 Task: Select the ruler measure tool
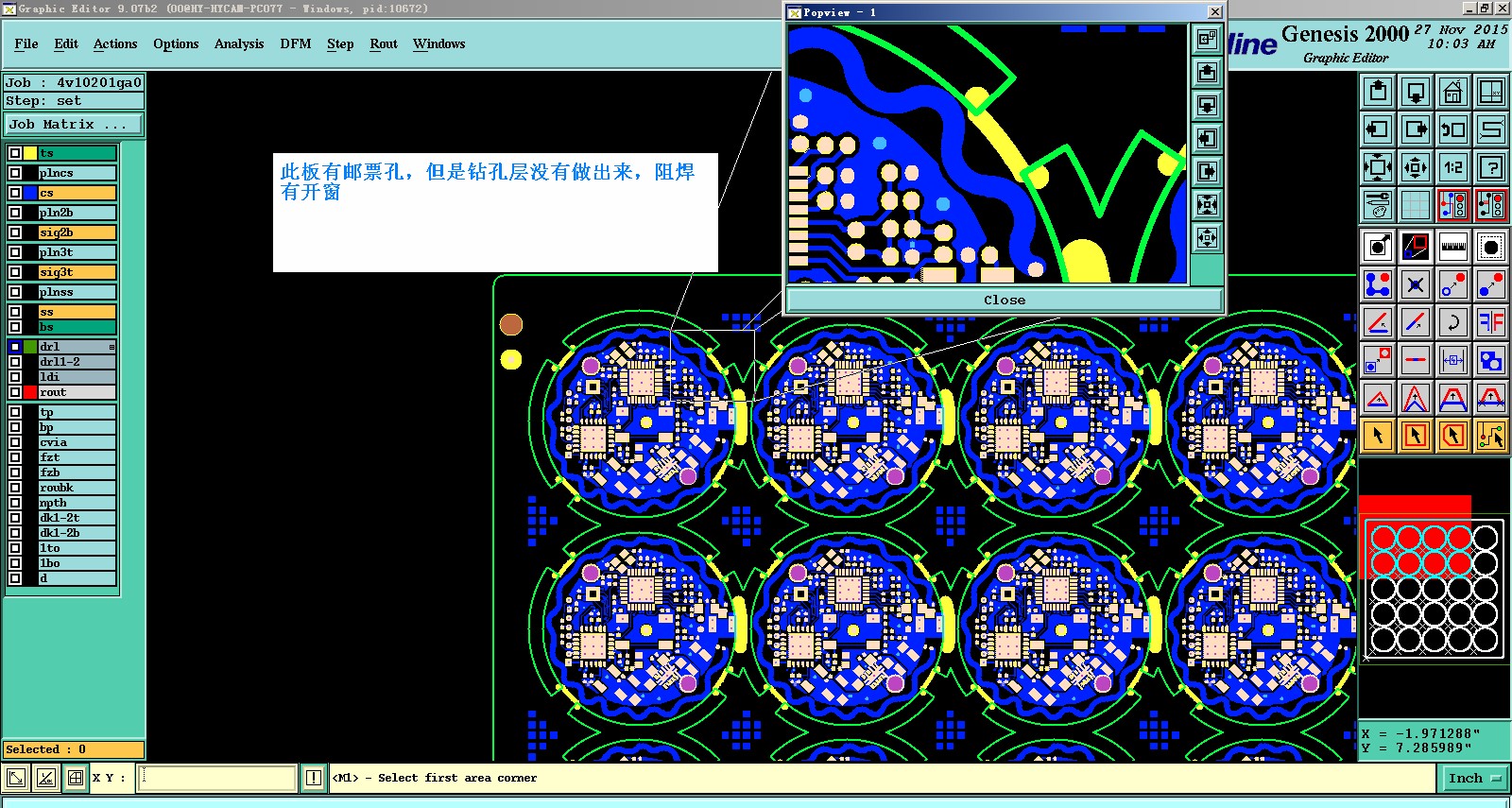pos(1453,247)
